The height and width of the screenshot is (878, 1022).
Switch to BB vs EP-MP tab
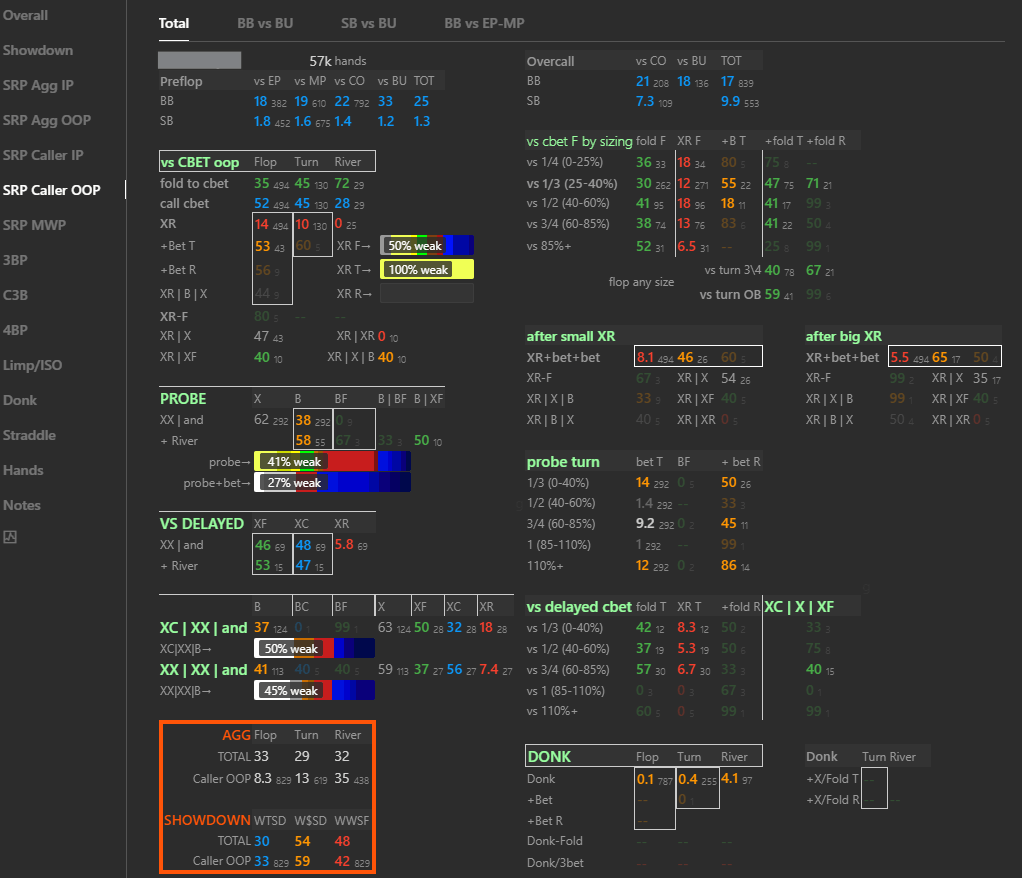point(484,23)
